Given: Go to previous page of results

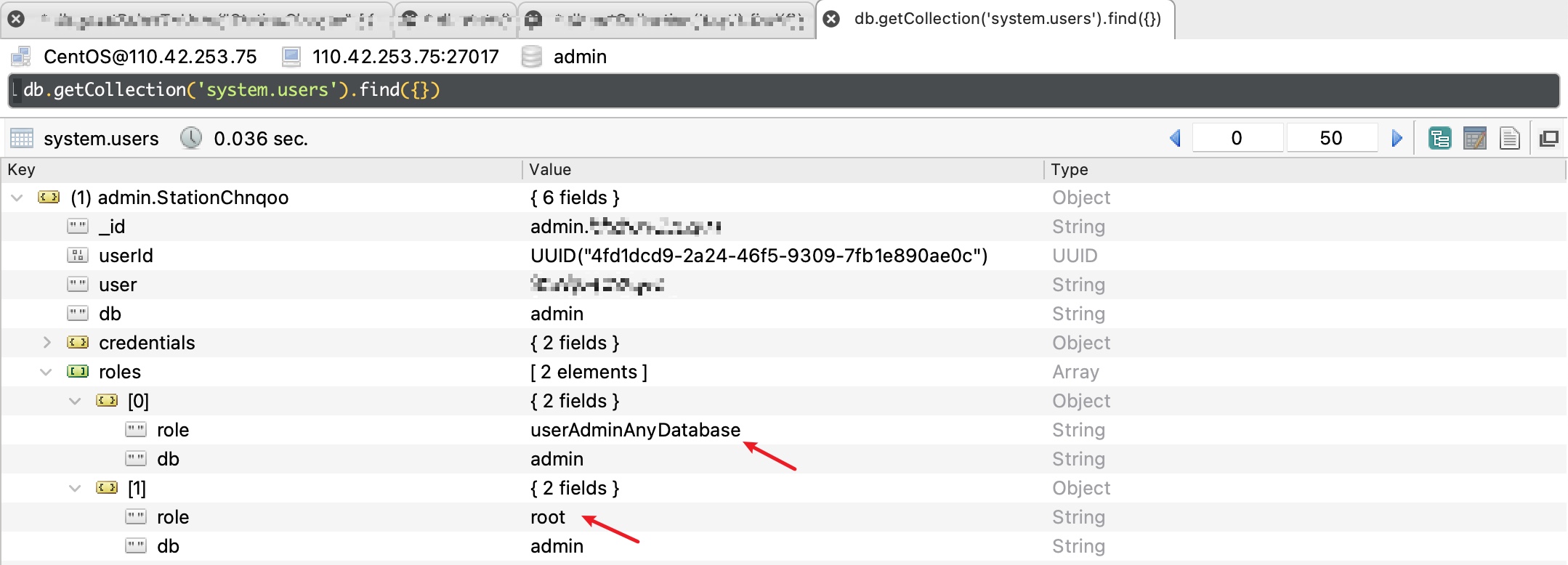Looking at the screenshot, I should click(1175, 138).
